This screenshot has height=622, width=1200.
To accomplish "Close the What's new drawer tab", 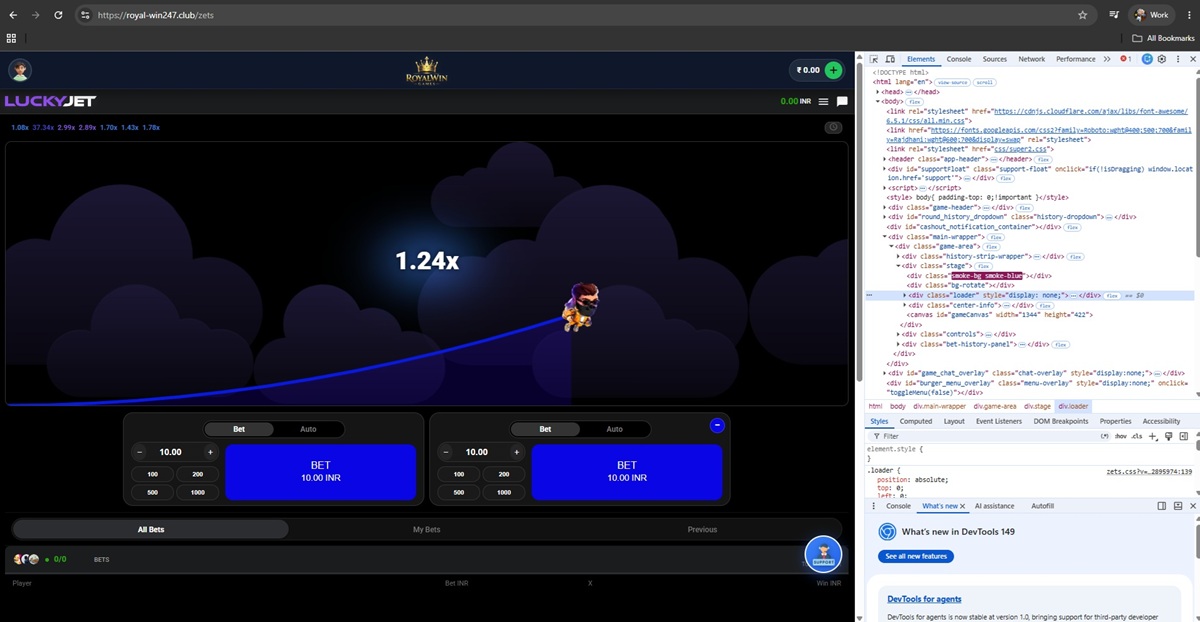I will (x=962, y=506).
